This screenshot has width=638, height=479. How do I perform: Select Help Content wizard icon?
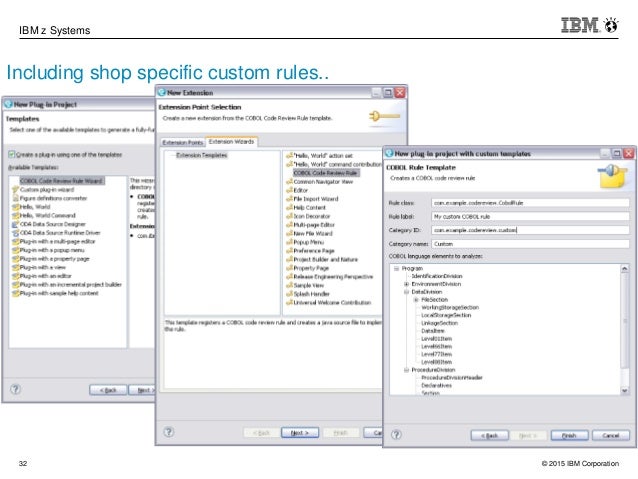(x=289, y=208)
